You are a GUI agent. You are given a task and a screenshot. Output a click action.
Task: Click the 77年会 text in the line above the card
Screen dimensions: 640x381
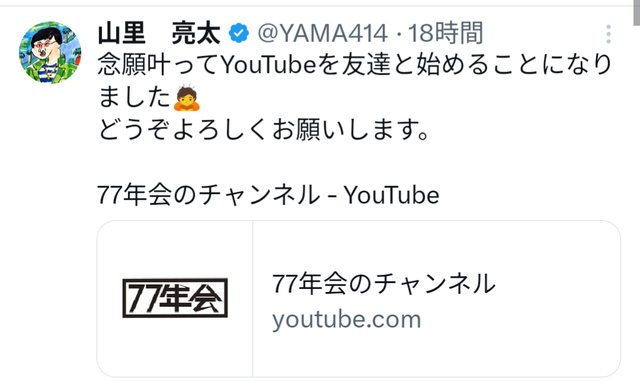pyautogui.click(x=134, y=195)
